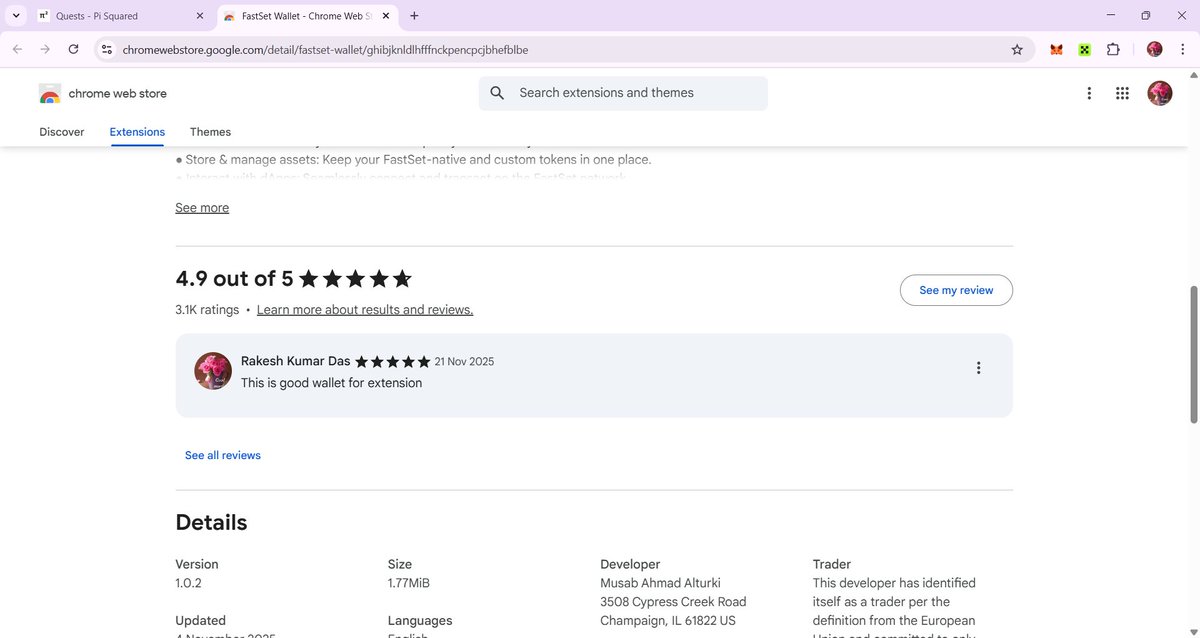The width and height of the screenshot is (1200, 638).
Task: Close the Quests - Pi Squared tab
Action: (199, 16)
